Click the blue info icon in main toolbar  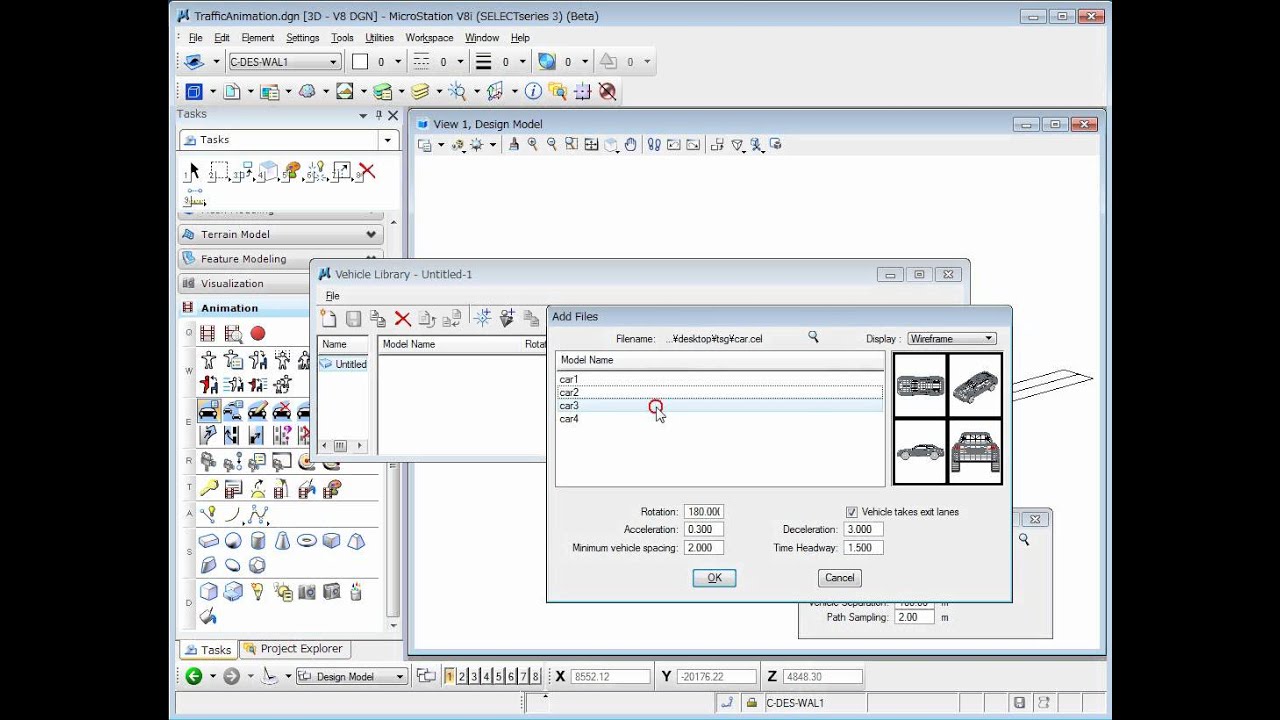click(x=533, y=91)
